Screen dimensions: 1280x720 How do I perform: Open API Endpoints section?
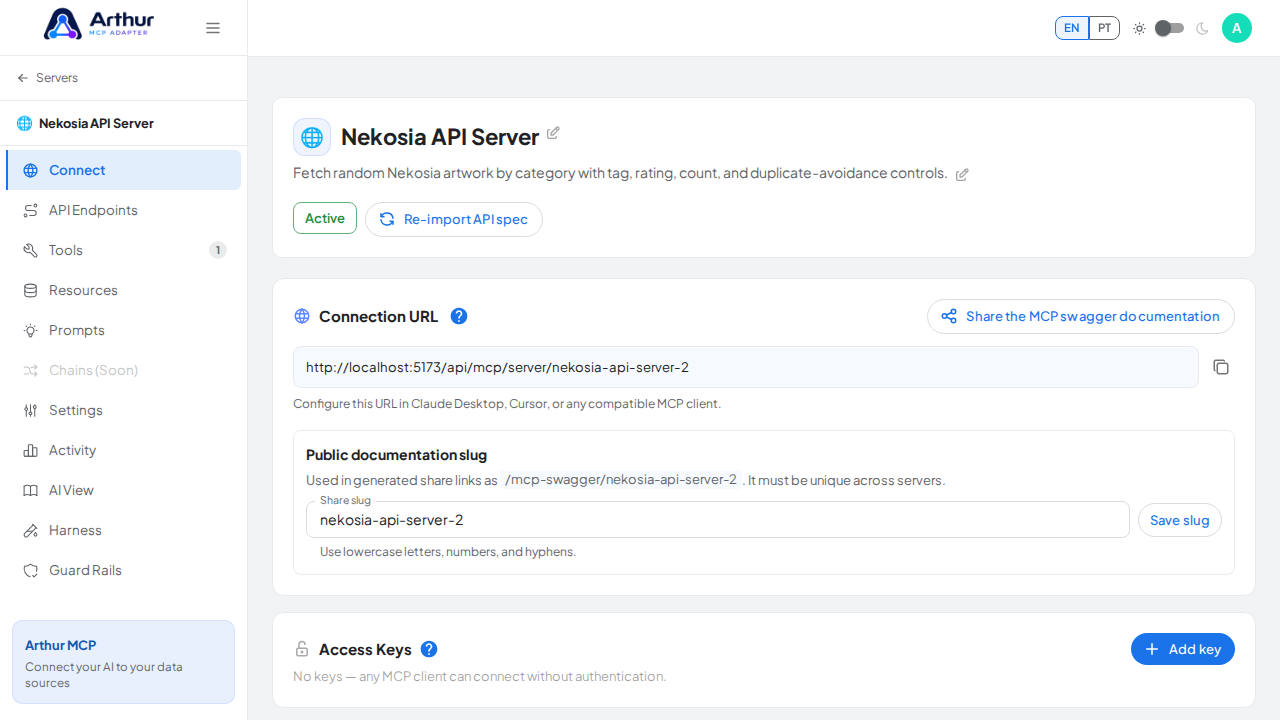123,210
